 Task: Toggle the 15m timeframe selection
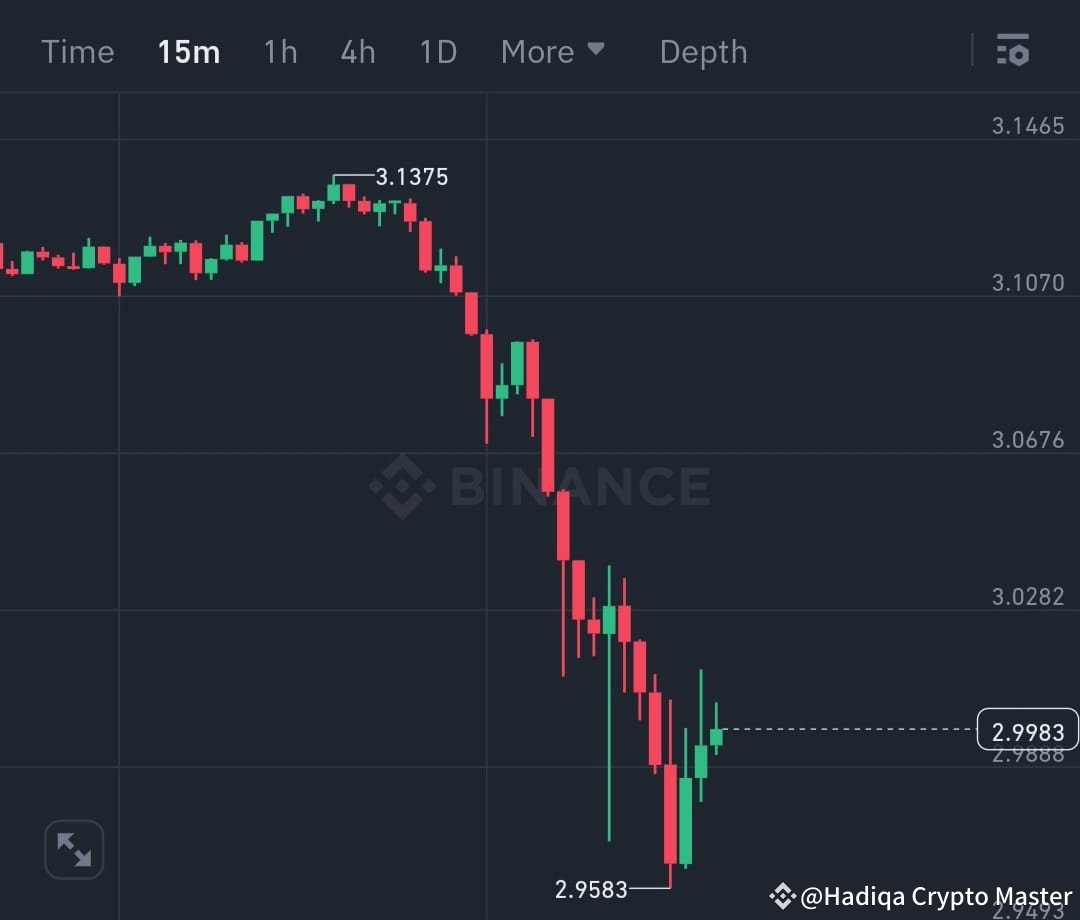point(188,52)
